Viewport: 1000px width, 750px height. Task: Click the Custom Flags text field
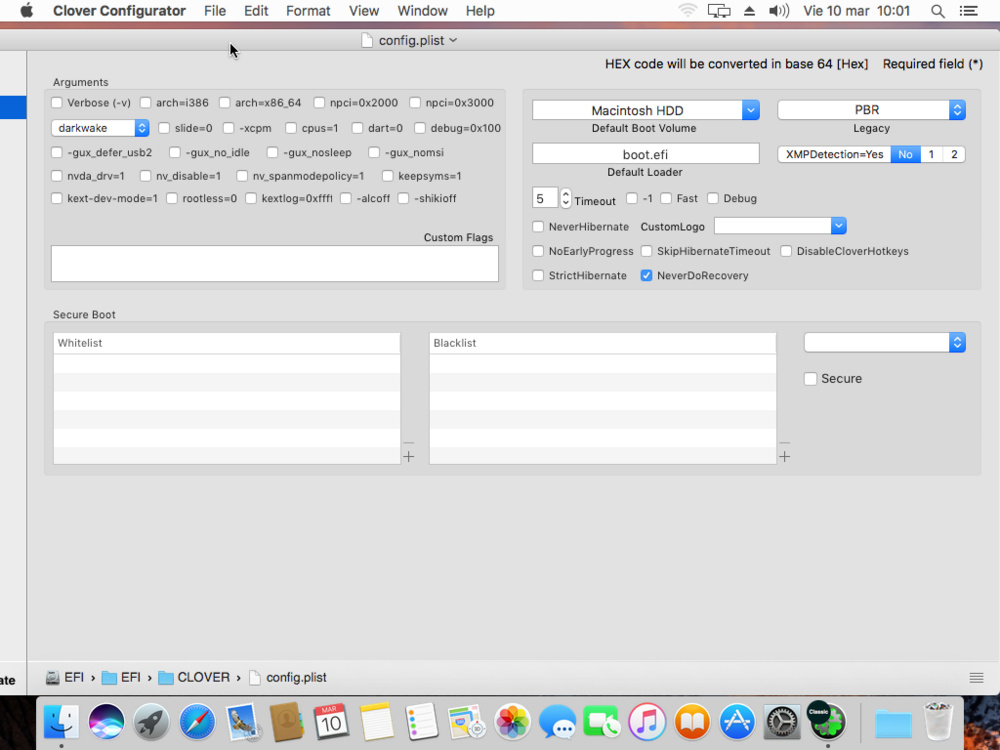click(x=275, y=263)
